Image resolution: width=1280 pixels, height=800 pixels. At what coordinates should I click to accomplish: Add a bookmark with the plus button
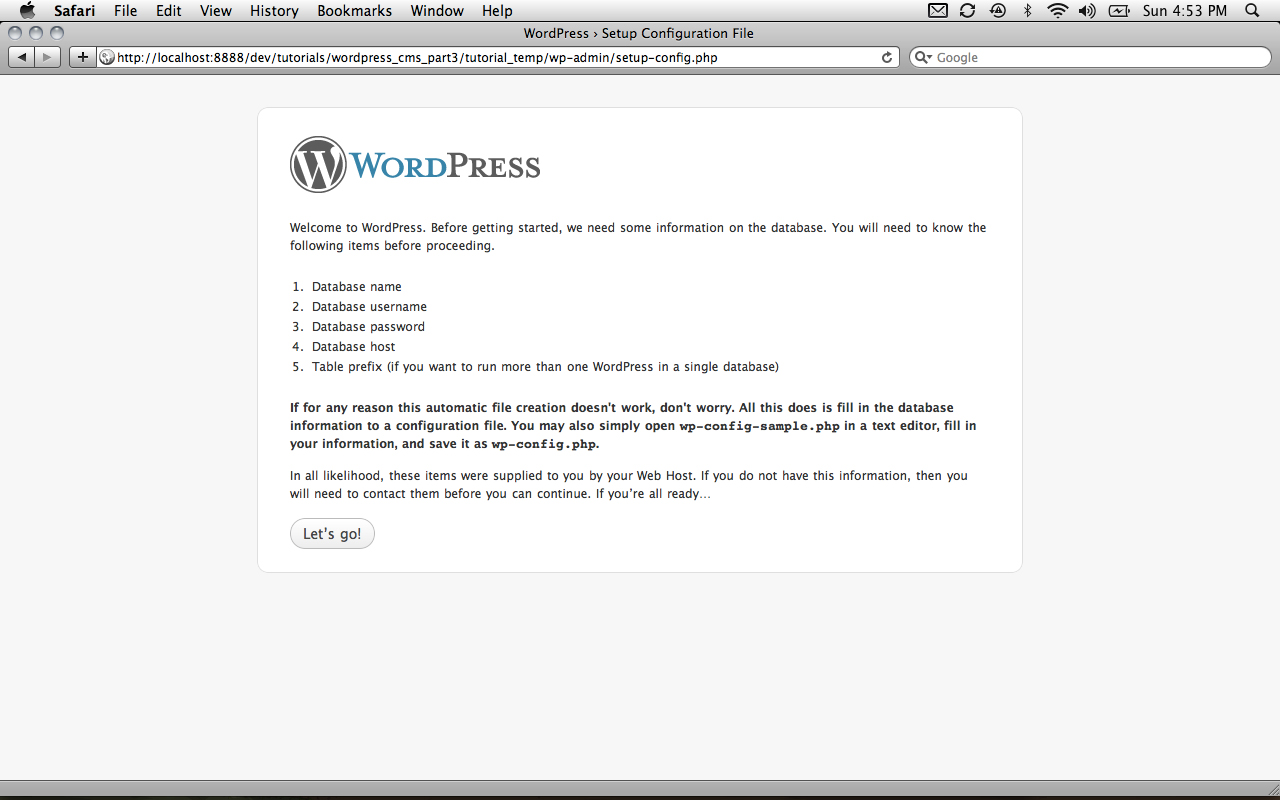point(83,57)
